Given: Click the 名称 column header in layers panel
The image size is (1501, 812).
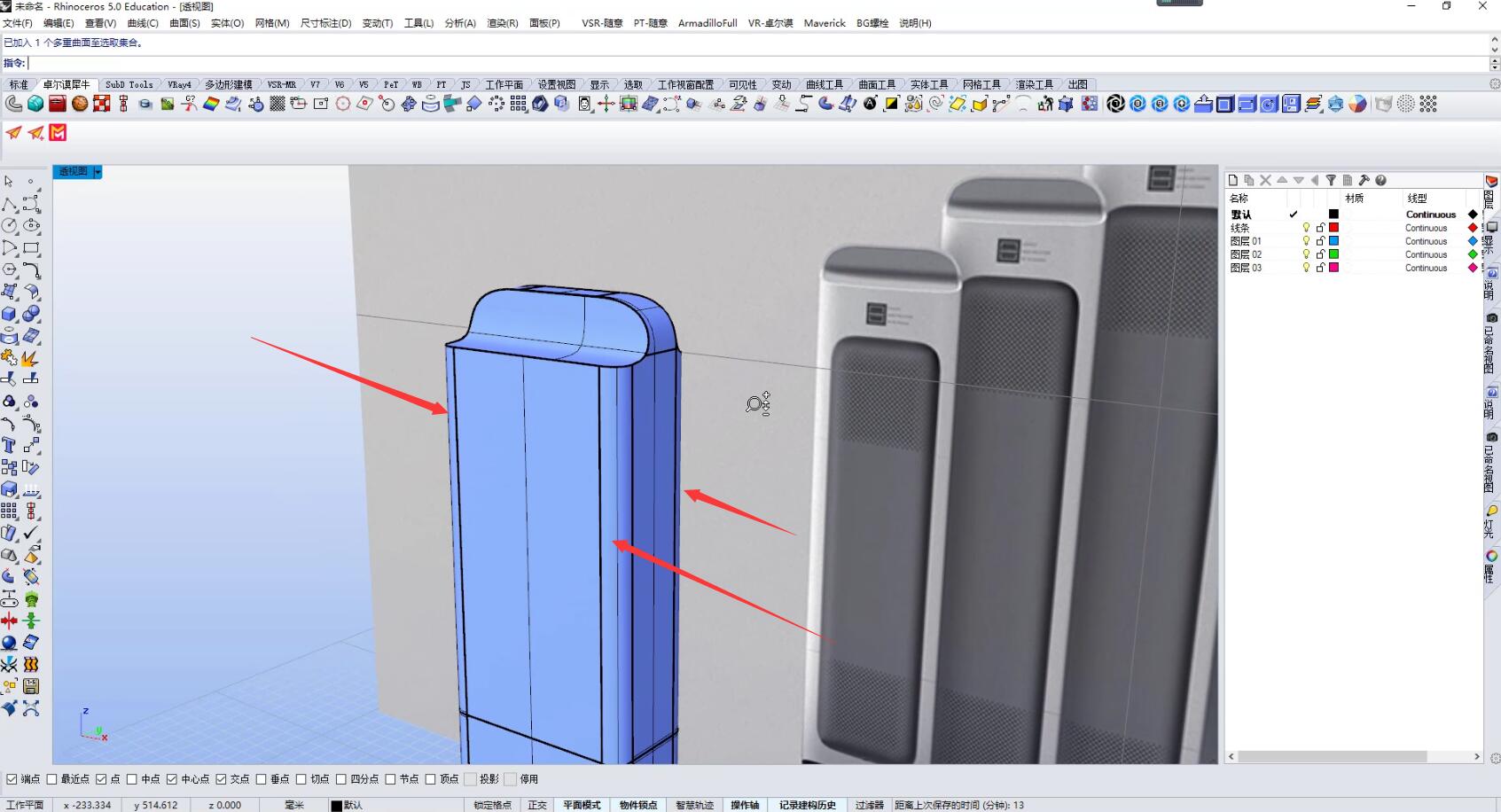Looking at the screenshot, I should coord(1239,199).
